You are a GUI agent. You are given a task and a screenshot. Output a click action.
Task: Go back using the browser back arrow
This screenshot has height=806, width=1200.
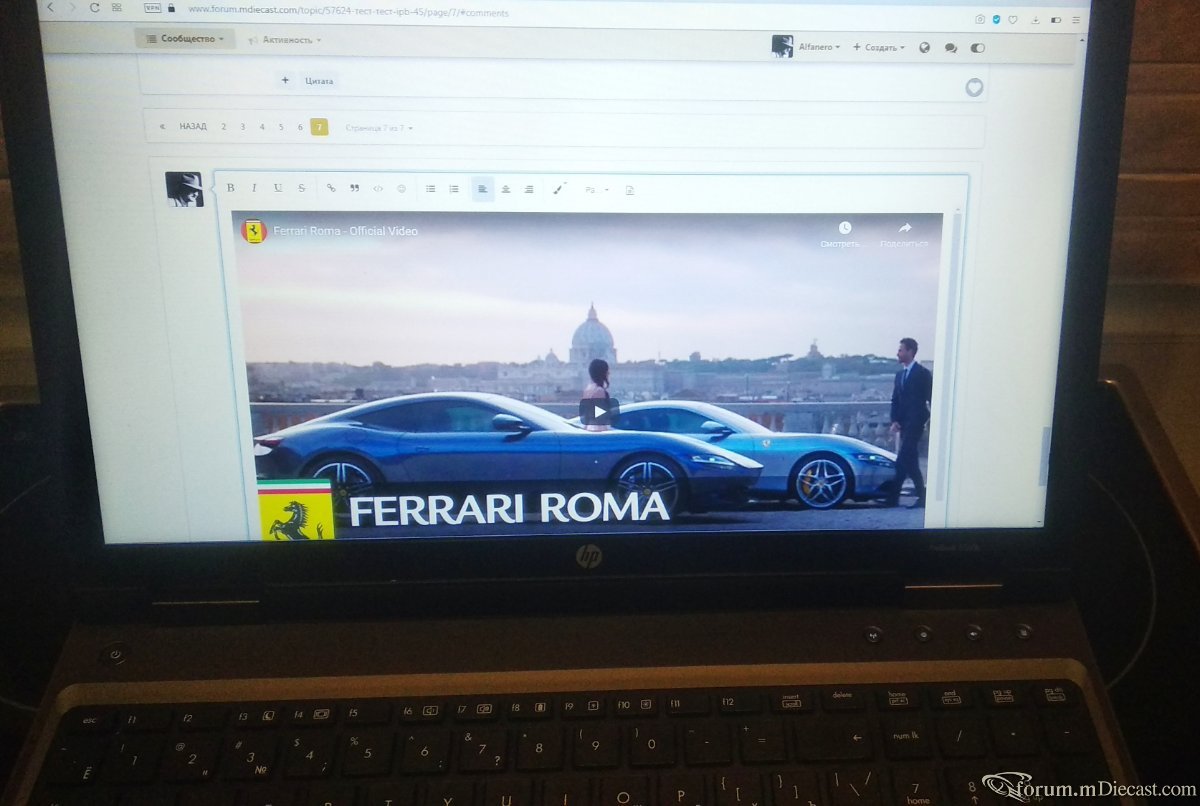coord(50,7)
